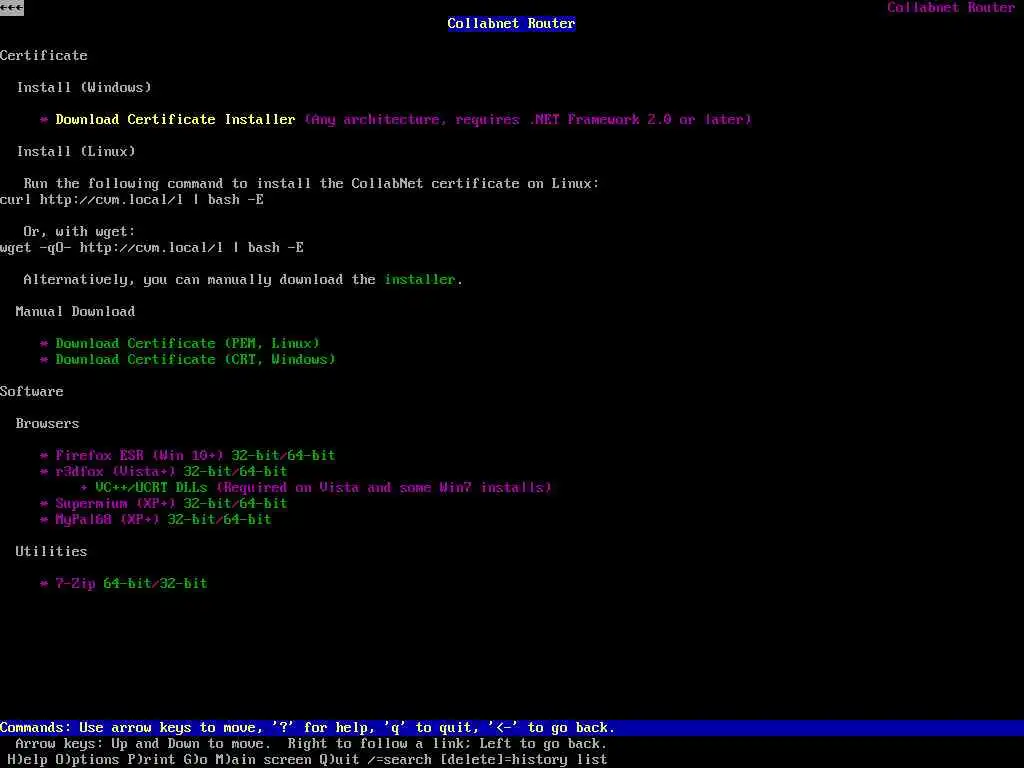The width and height of the screenshot is (1024, 768).
Task: Click the Arrow keys help line
Action: click(311, 744)
